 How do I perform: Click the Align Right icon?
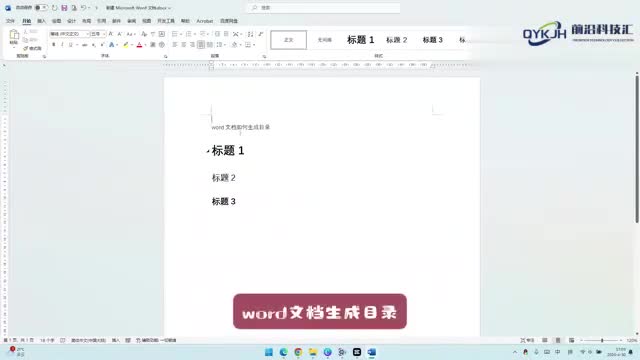192,44
